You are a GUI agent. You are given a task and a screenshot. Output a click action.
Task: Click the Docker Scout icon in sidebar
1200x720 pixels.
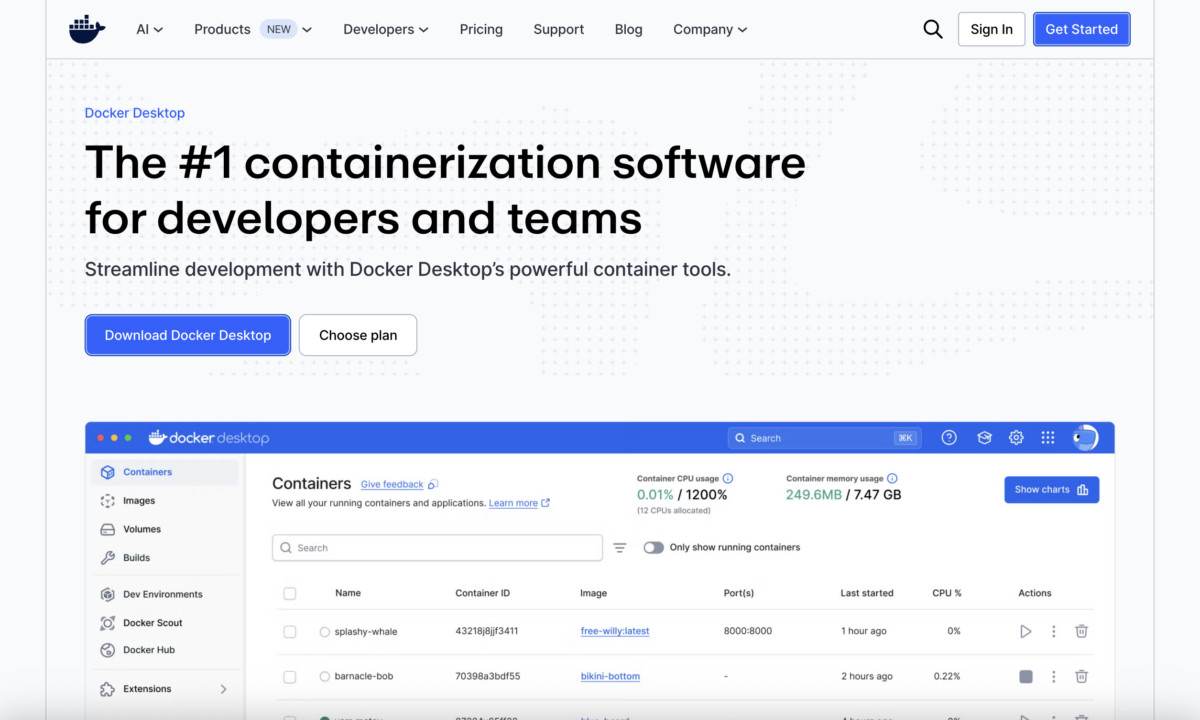pos(108,623)
